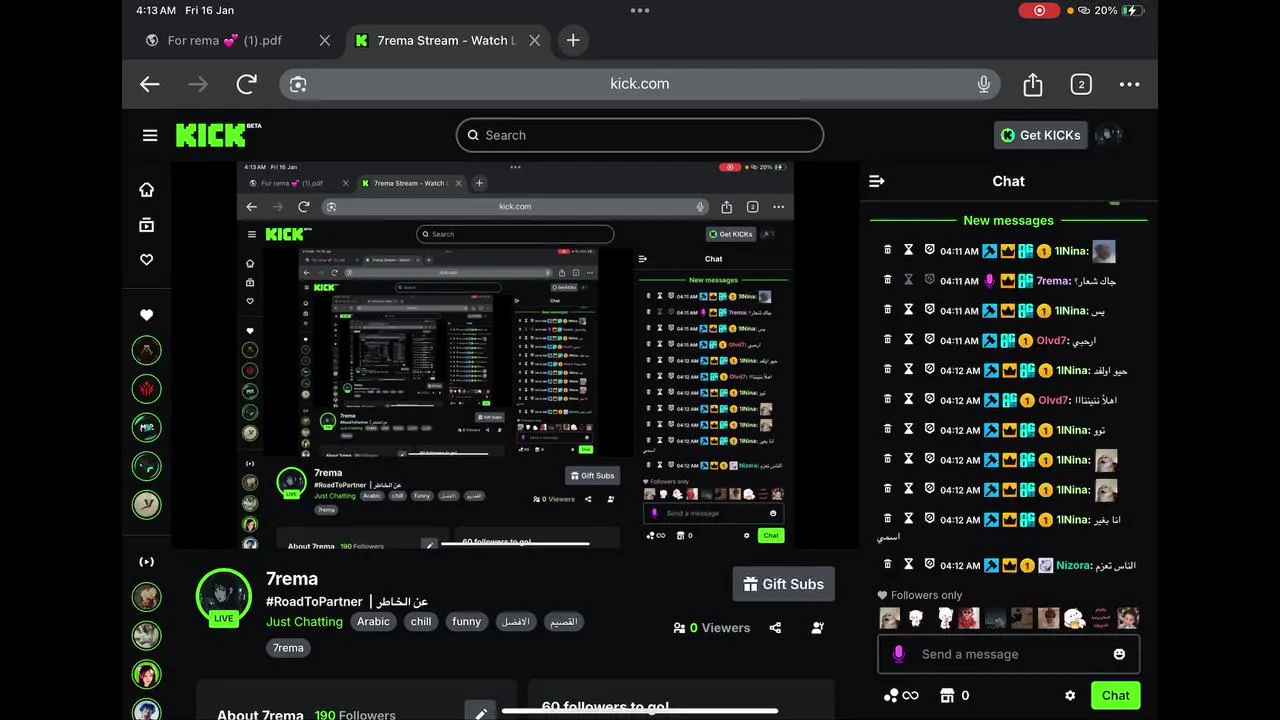This screenshot has height=720, width=1280.
Task: Click the Viewers count under the stream
Action: (712, 628)
